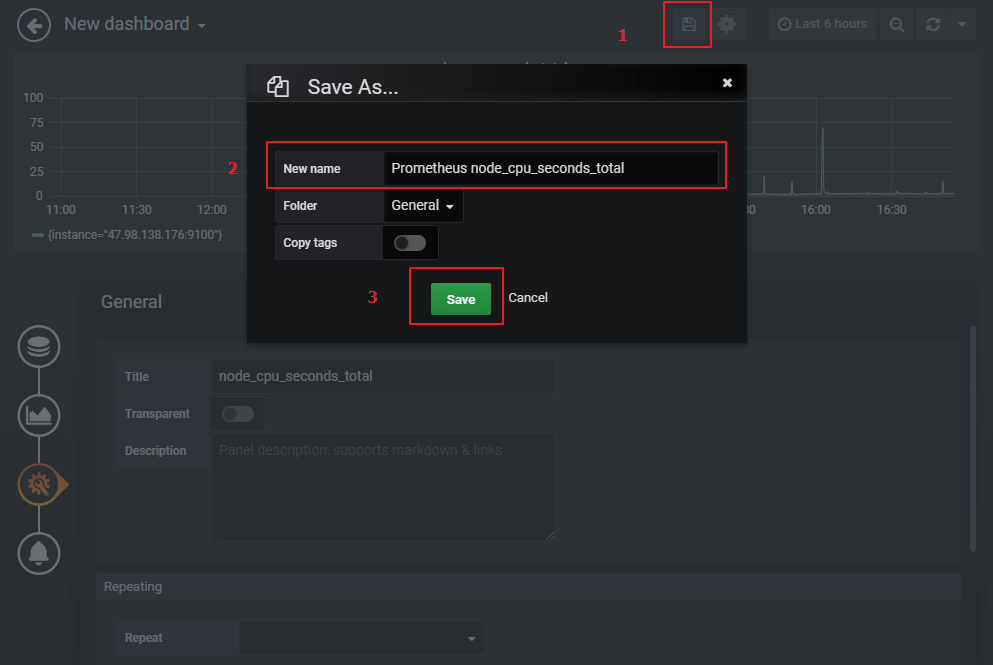The width and height of the screenshot is (993, 665).
Task: Click the back arrow icon beside New dashboard
Action: [x=34, y=25]
